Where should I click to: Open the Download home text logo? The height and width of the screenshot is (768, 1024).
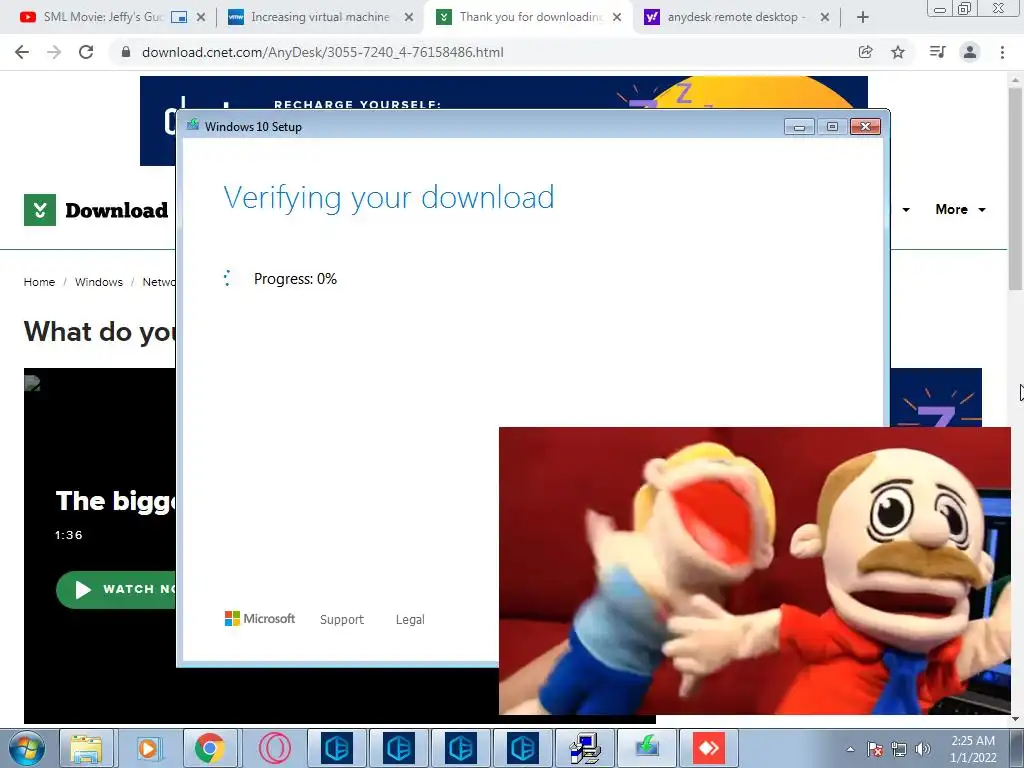[116, 210]
